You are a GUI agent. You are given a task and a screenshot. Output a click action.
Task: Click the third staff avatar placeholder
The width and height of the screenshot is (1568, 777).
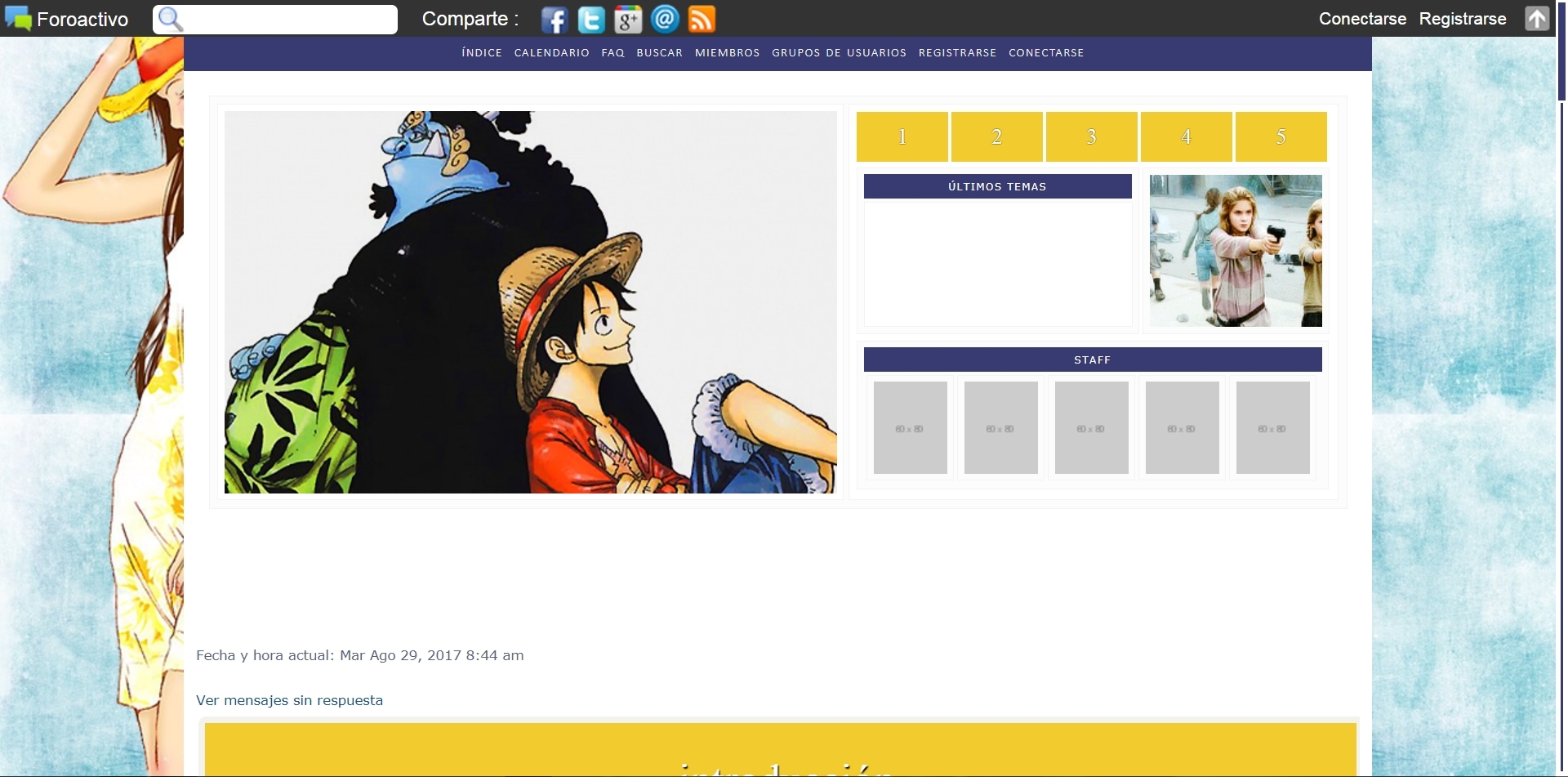pos(1092,427)
